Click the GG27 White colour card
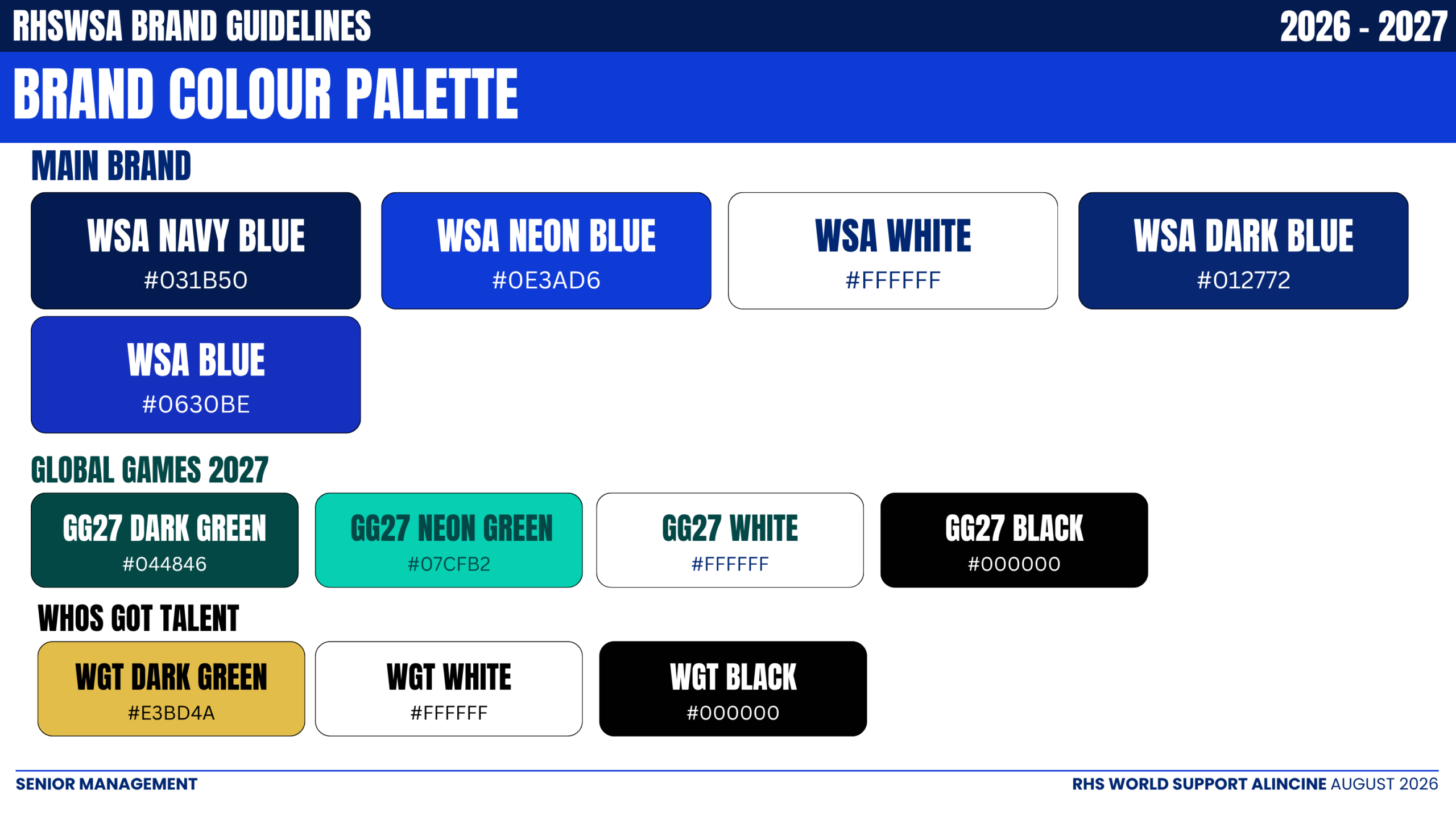 click(730, 540)
